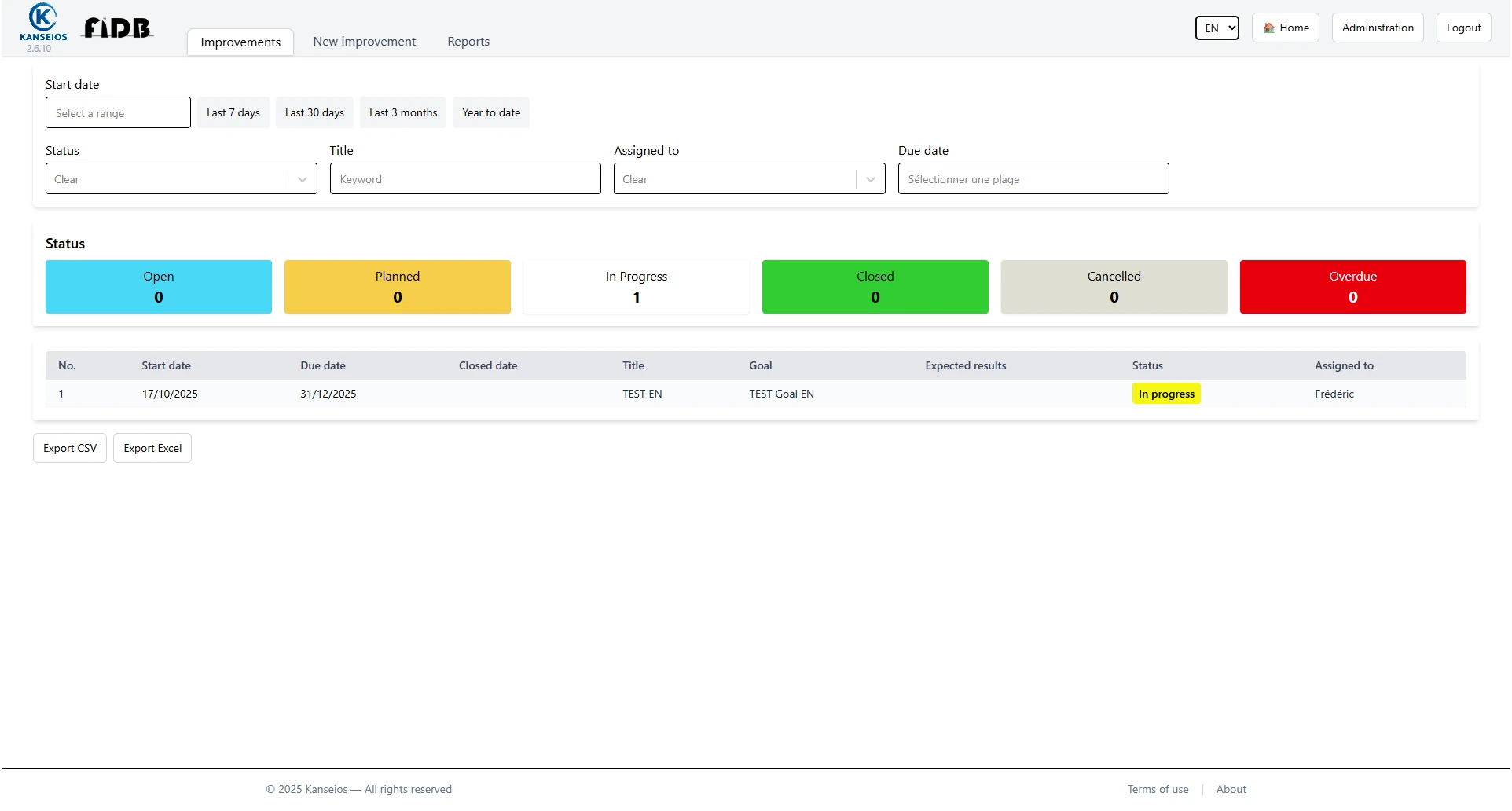Screen dimensions: 1512x811
Task: Click the yellow Planned status tile
Action: tap(397, 287)
